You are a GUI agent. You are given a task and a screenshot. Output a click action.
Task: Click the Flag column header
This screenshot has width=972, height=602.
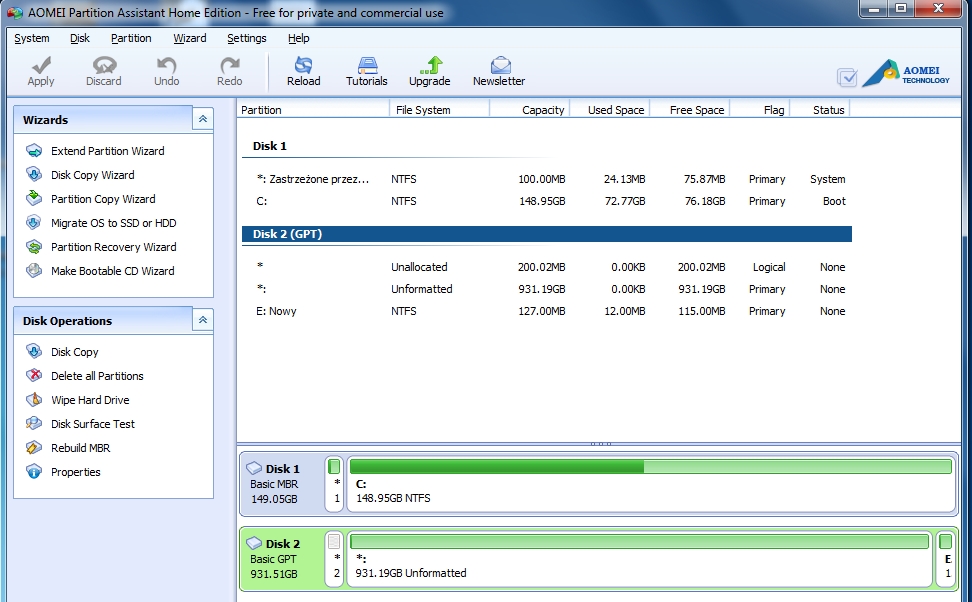[760, 110]
